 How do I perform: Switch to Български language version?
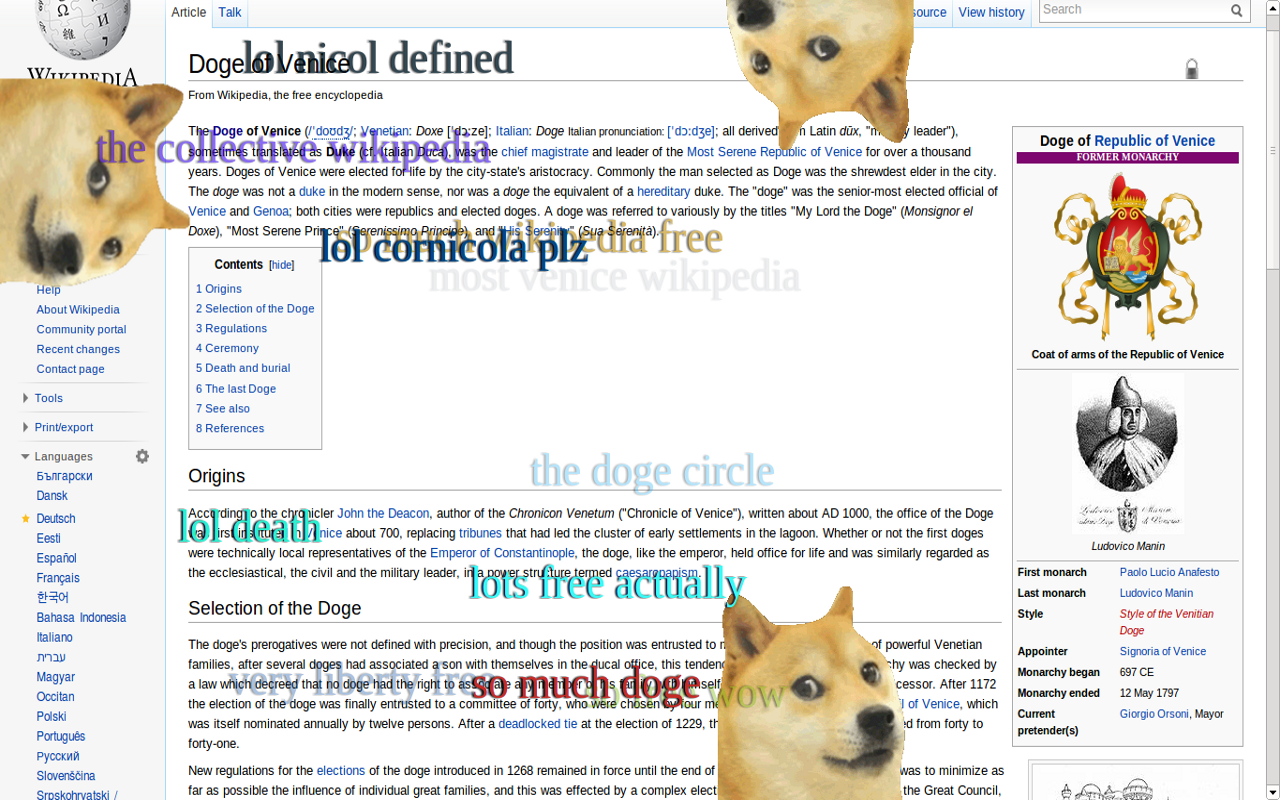(x=64, y=476)
